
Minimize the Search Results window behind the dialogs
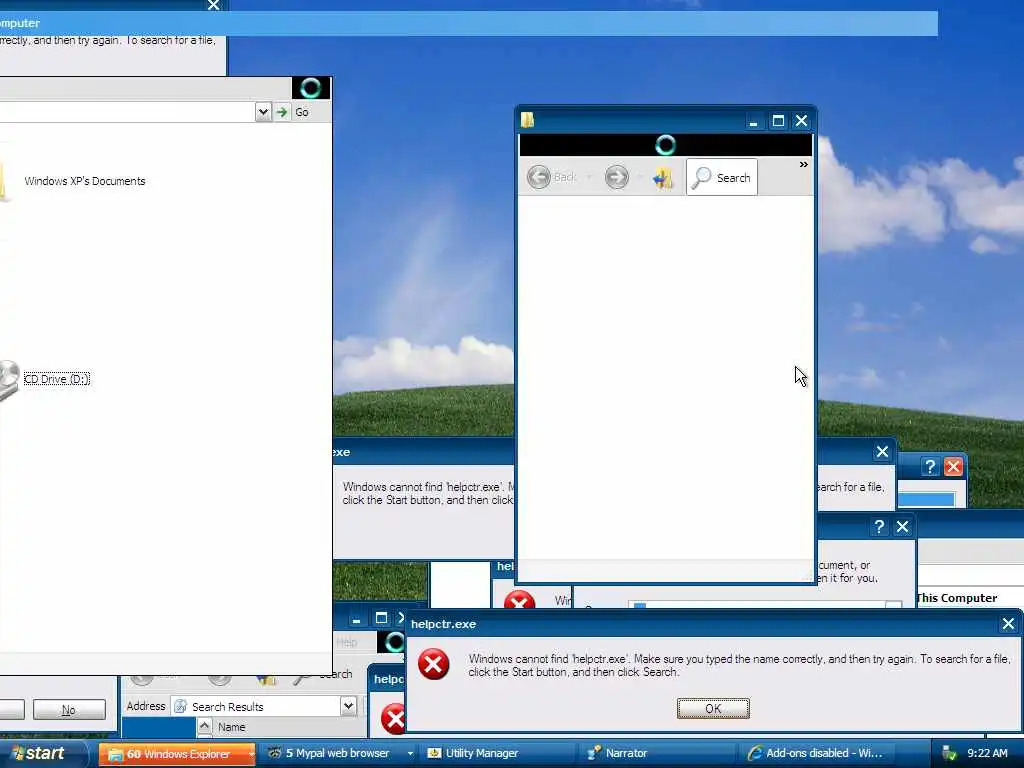[x=357, y=618]
